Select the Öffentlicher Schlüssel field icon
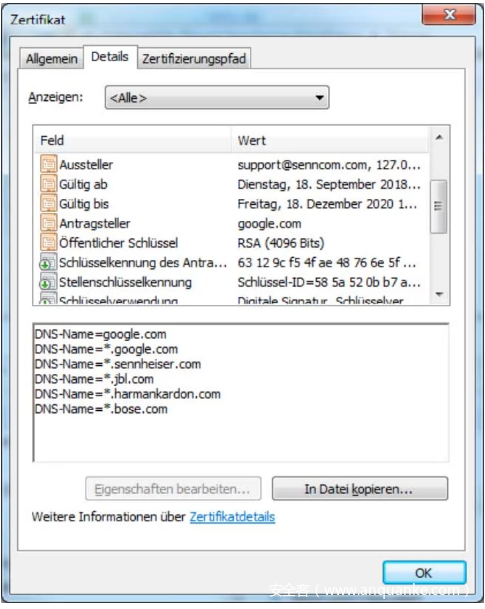The height and width of the screenshot is (609, 485). [x=48, y=243]
